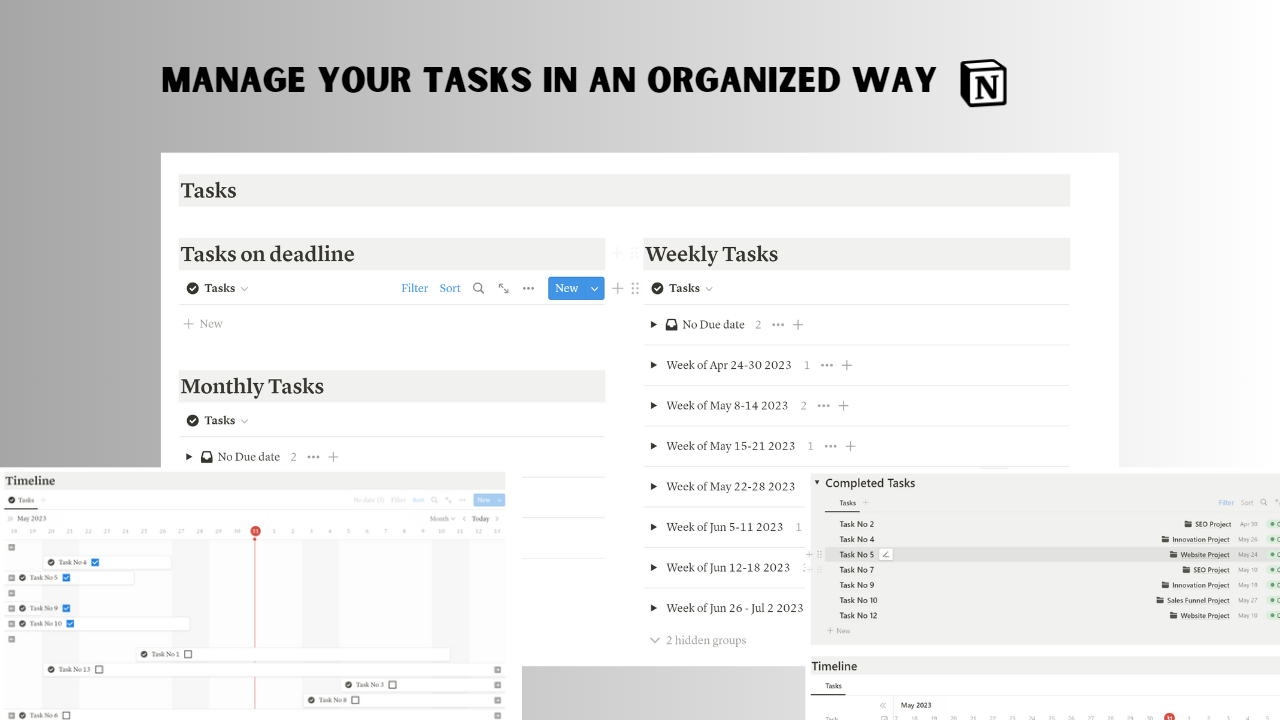The image size is (1280, 720).
Task: Check Task No 8 checkbox in Timeline
Action: coord(355,700)
